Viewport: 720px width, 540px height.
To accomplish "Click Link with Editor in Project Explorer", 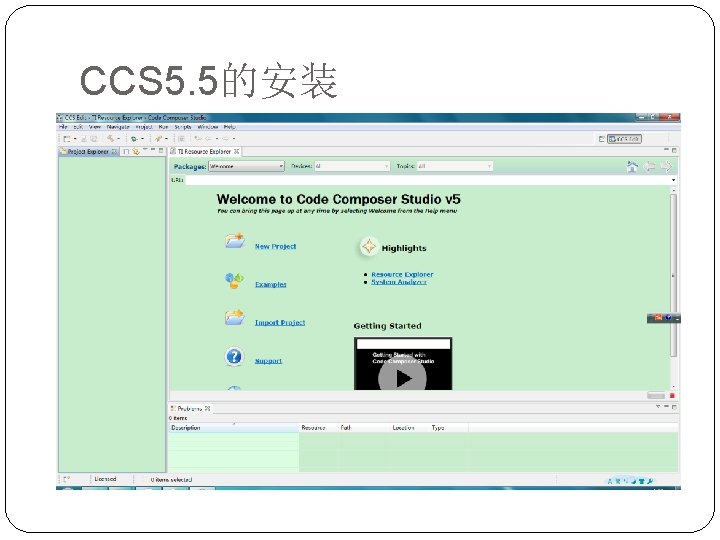I will 136,151.
